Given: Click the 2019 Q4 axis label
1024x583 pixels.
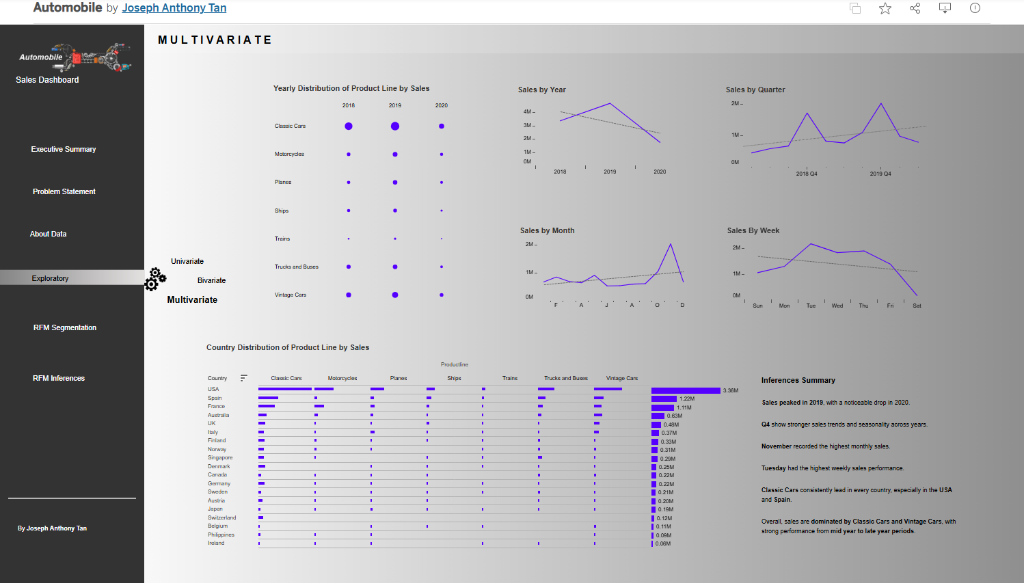Looking at the screenshot, I should 880,174.
